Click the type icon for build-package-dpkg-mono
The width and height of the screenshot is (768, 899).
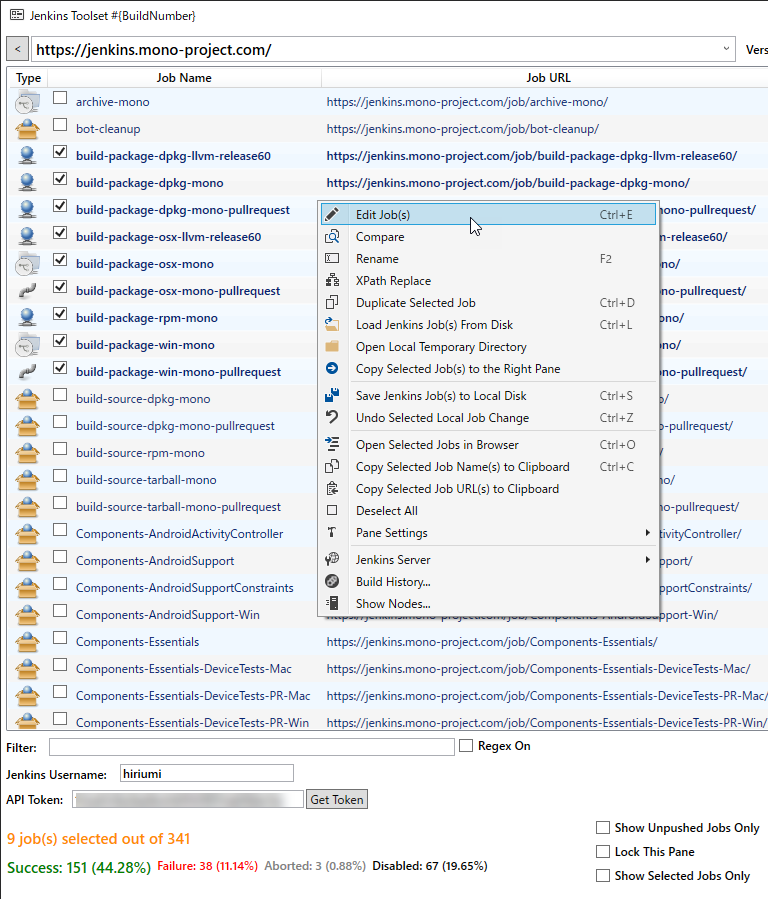pos(27,183)
